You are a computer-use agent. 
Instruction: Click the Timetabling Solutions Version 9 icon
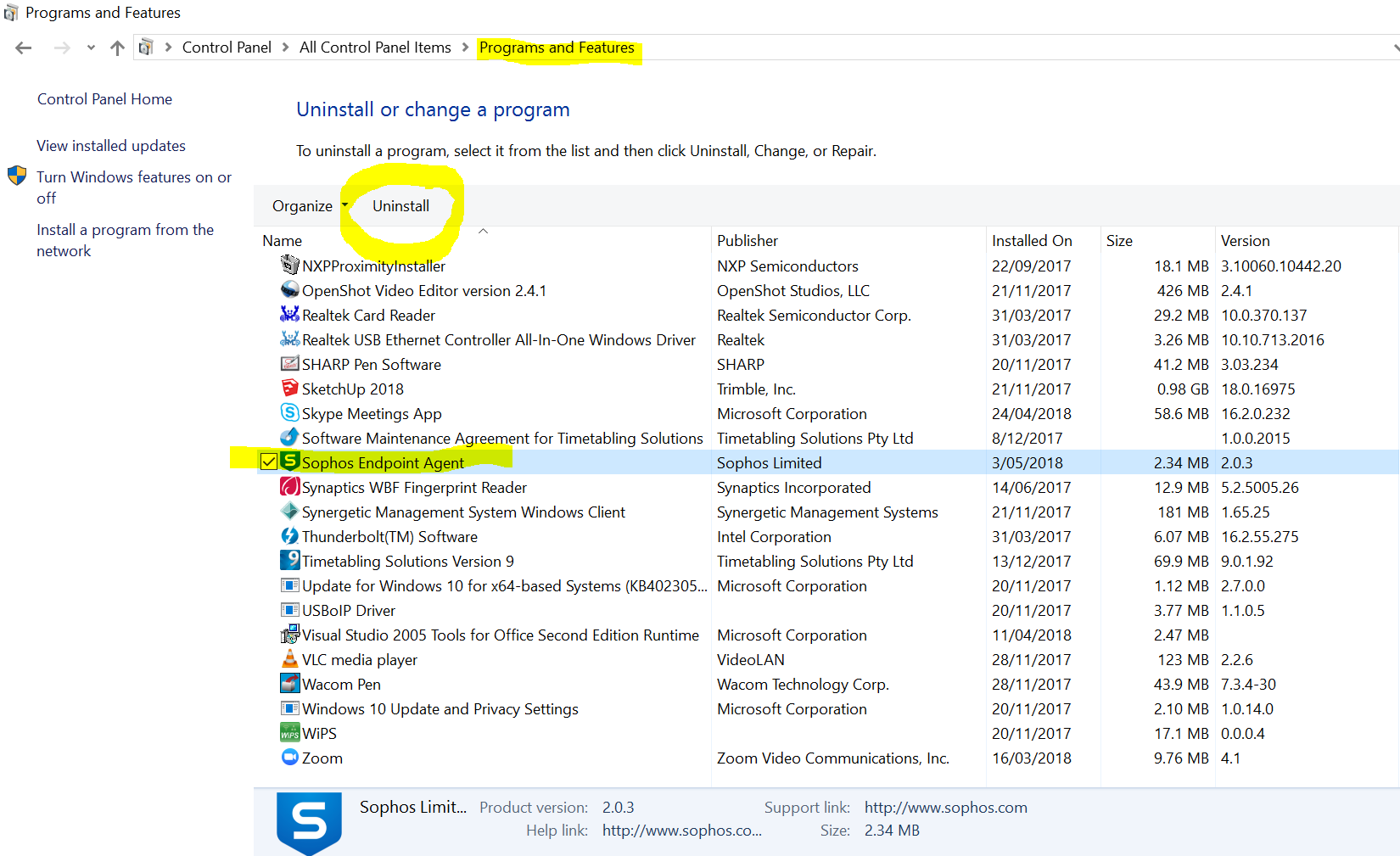pos(289,560)
